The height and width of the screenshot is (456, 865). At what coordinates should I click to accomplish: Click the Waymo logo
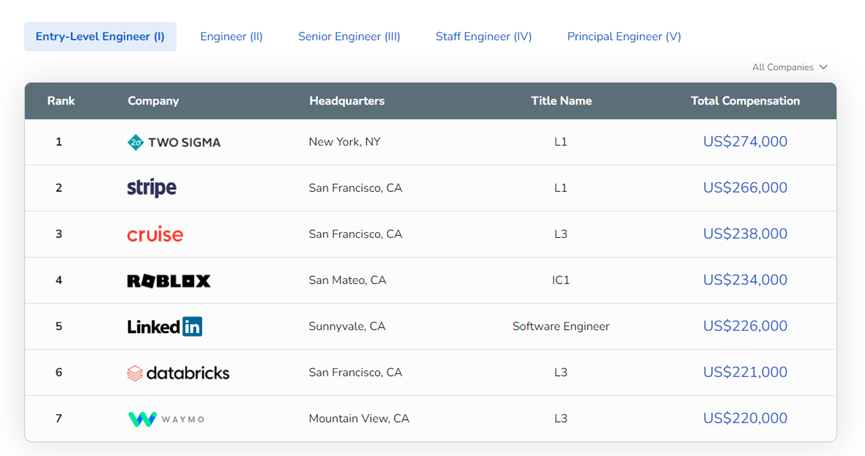click(x=166, y=419)
